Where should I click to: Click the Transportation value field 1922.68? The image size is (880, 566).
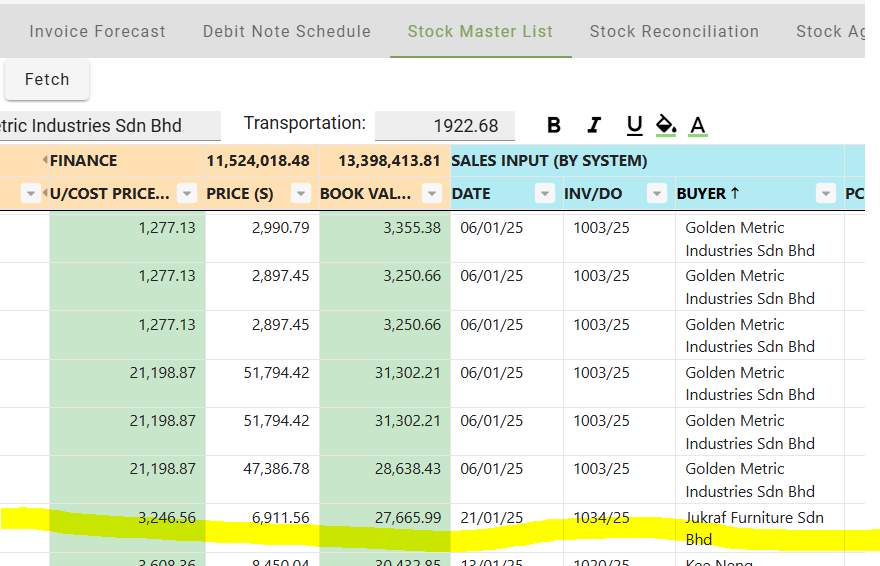click(445, 126)
